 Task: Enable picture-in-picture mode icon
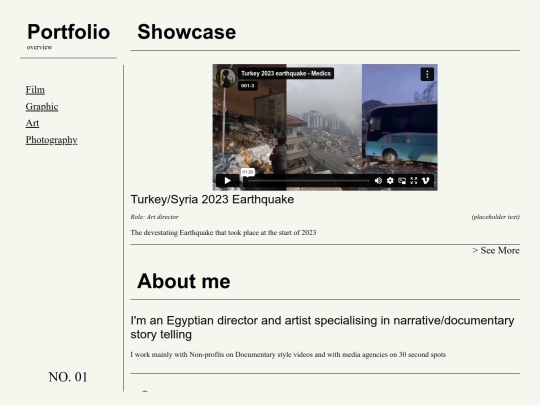pyautogui.click(x=402, y=180)
